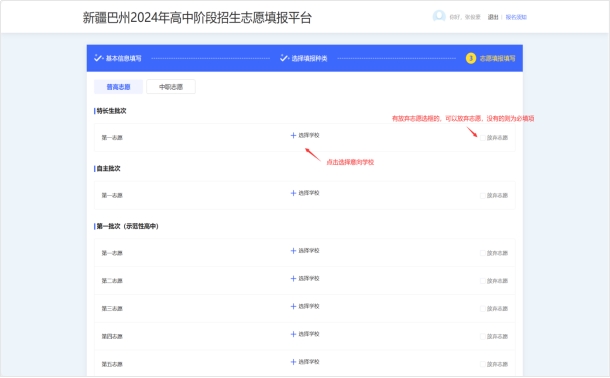
Task: Click the yellow step 3 circle icon
Action: pos(471,58)
